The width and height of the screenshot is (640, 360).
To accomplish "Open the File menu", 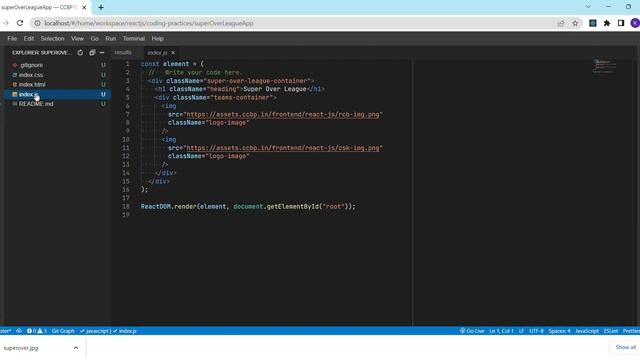I will point(12,38).
